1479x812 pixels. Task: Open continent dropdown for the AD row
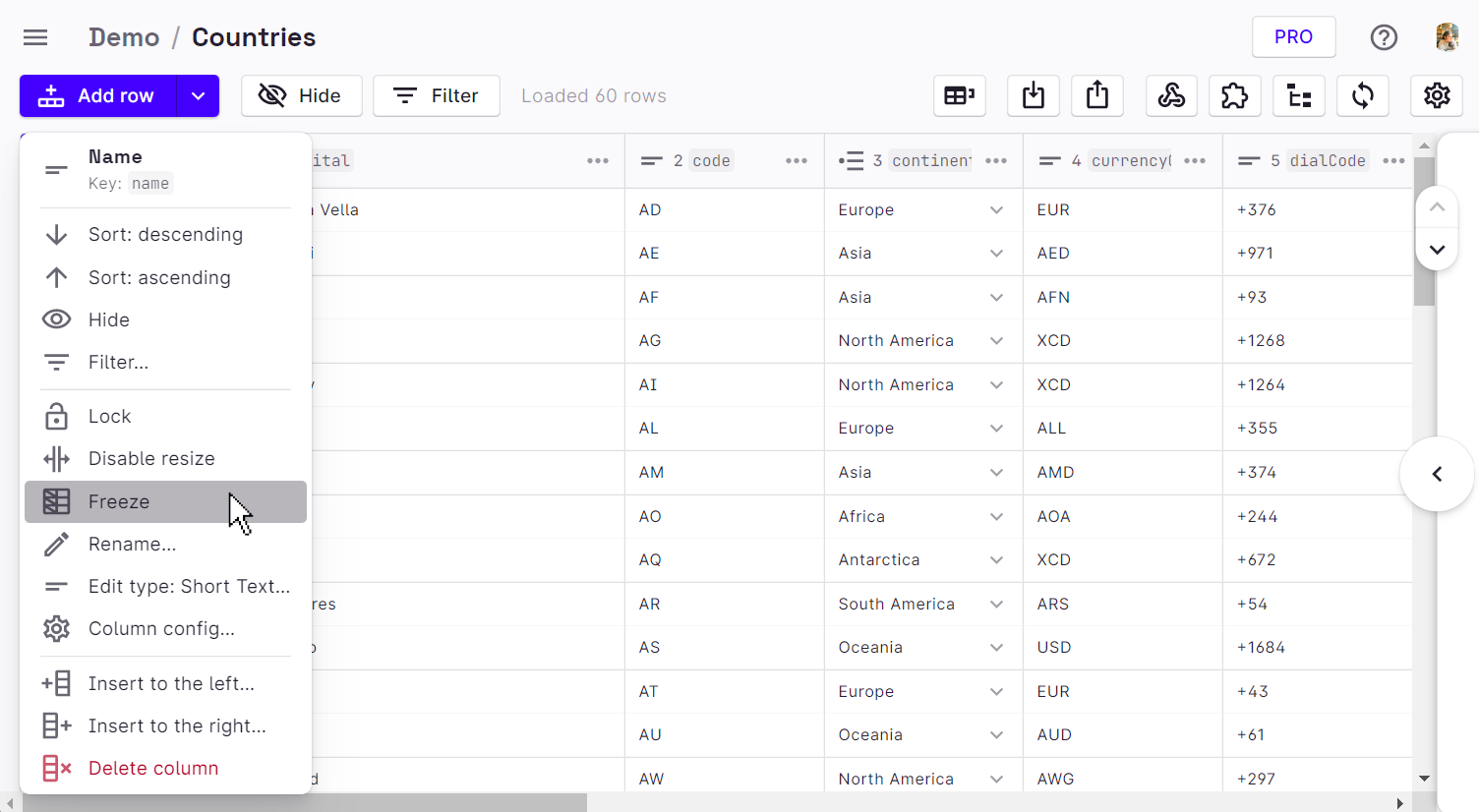point(996,209)
